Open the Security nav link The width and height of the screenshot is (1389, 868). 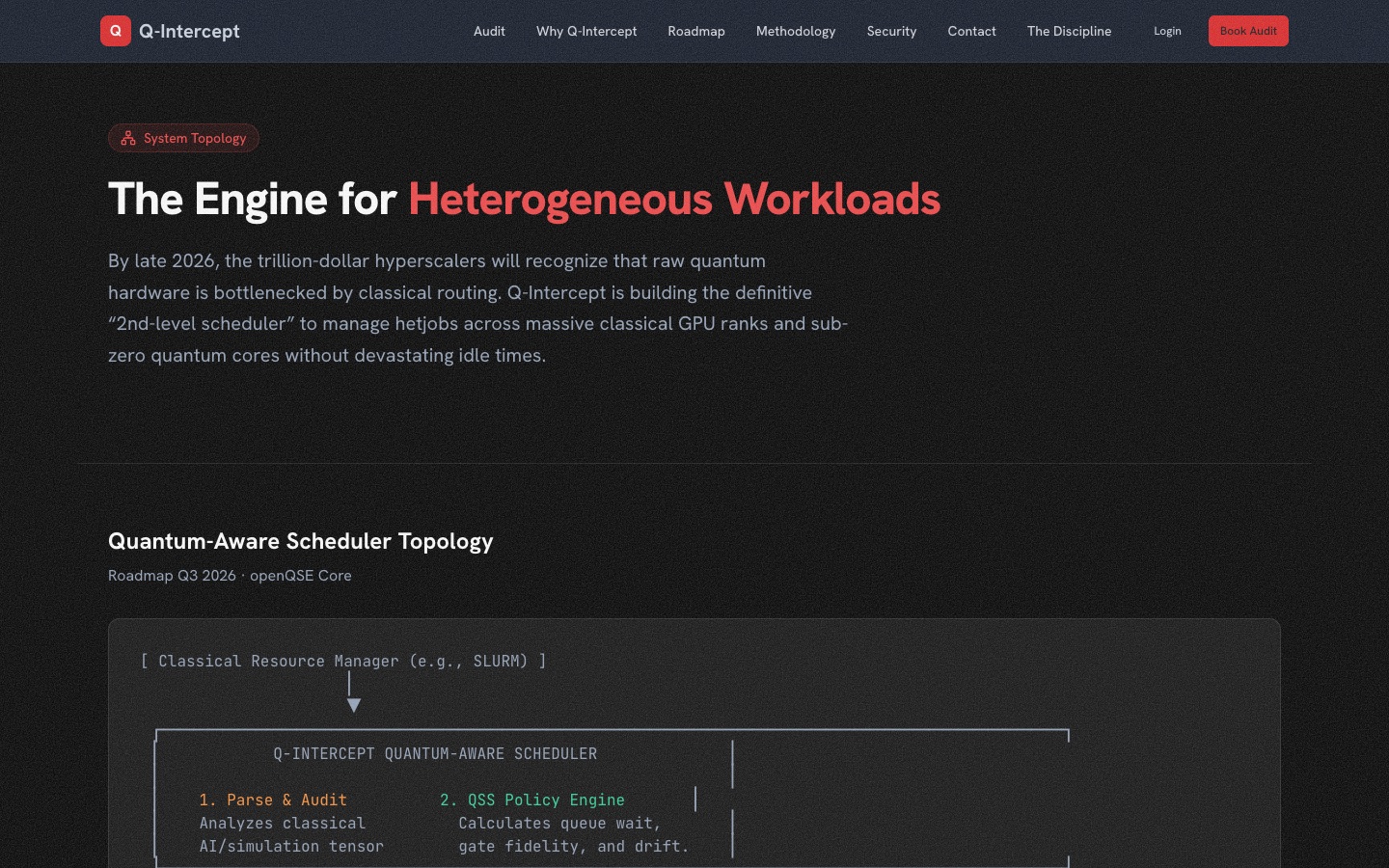click(891, 31)
